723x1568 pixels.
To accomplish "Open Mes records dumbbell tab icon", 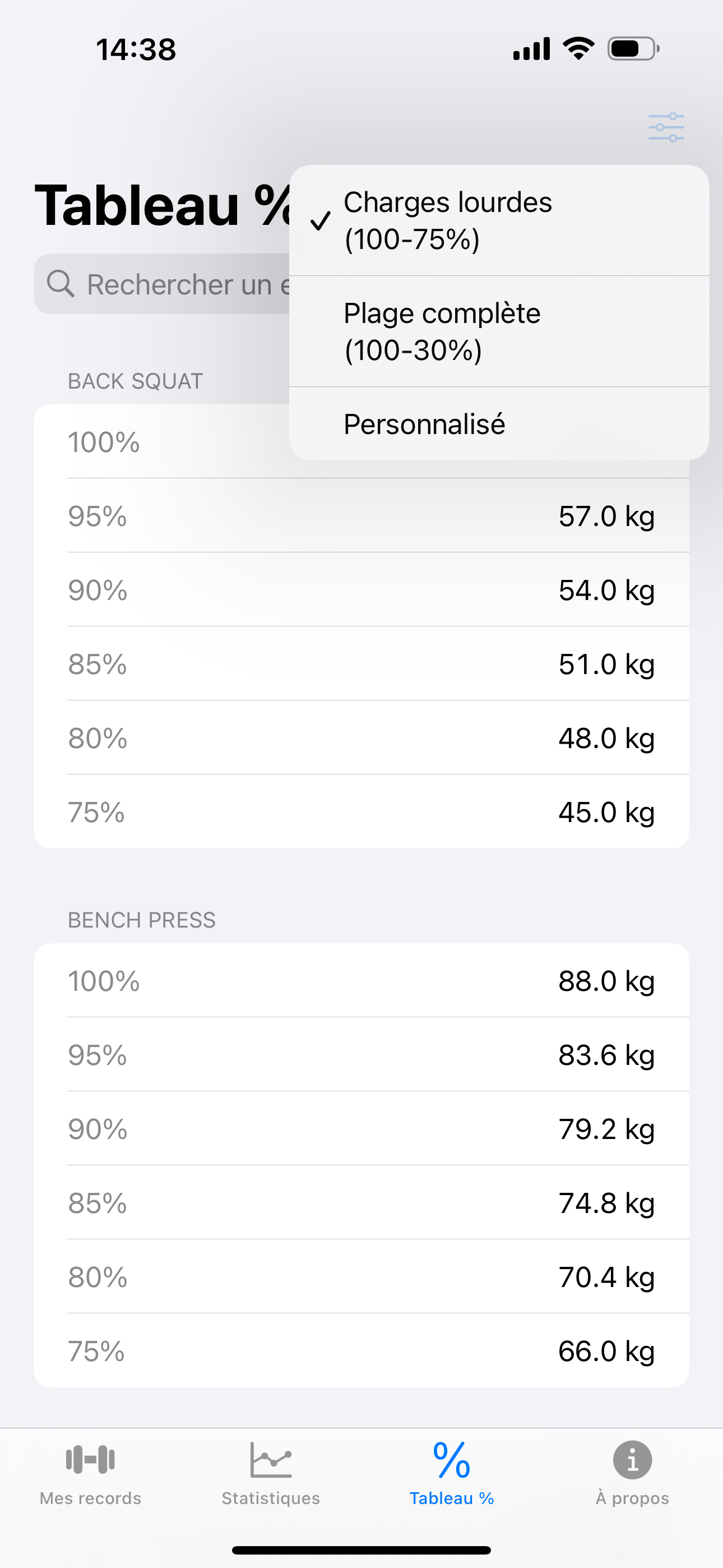I will point(90,1460).
